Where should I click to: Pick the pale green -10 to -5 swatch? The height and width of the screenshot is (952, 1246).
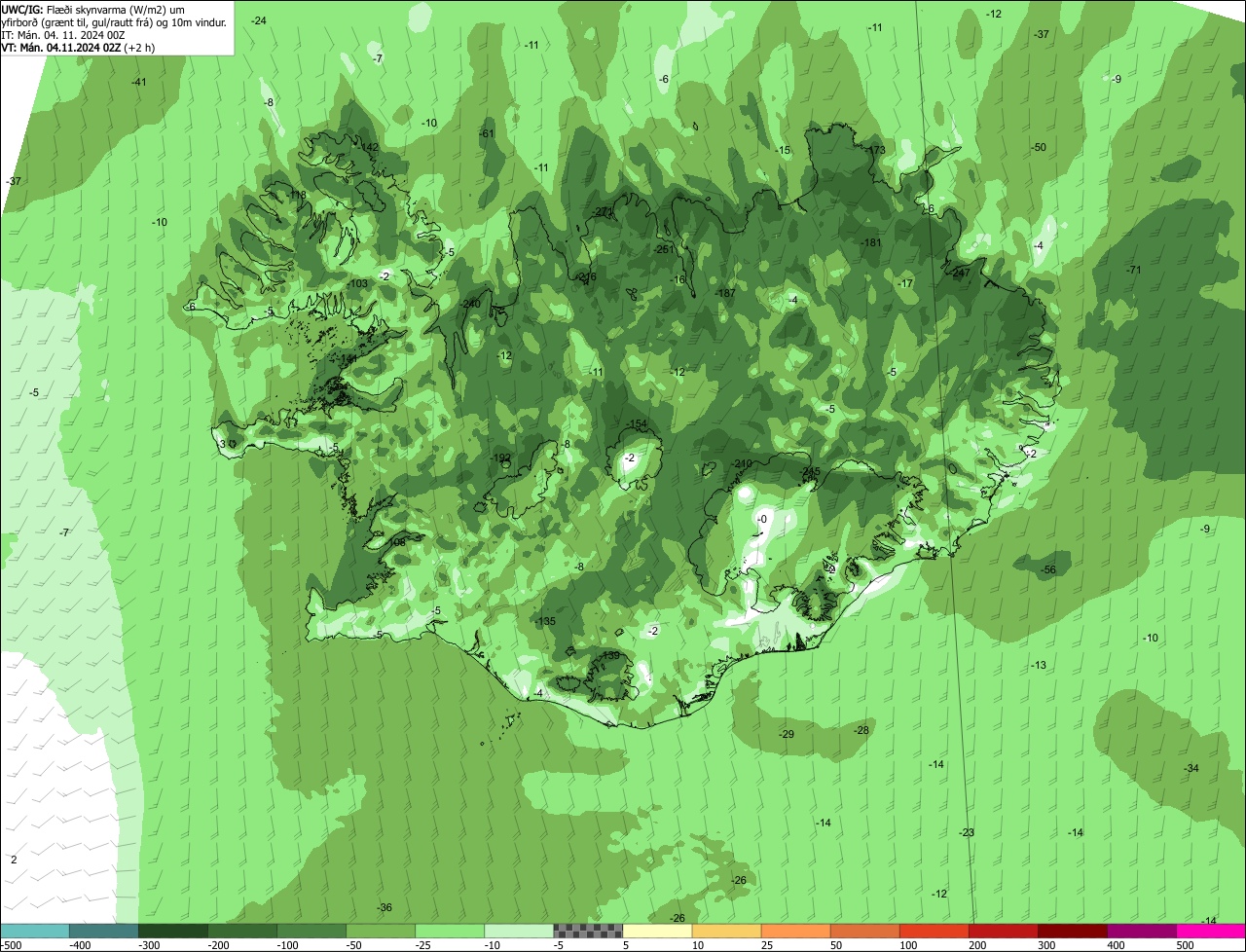click(x=519, y=931)
